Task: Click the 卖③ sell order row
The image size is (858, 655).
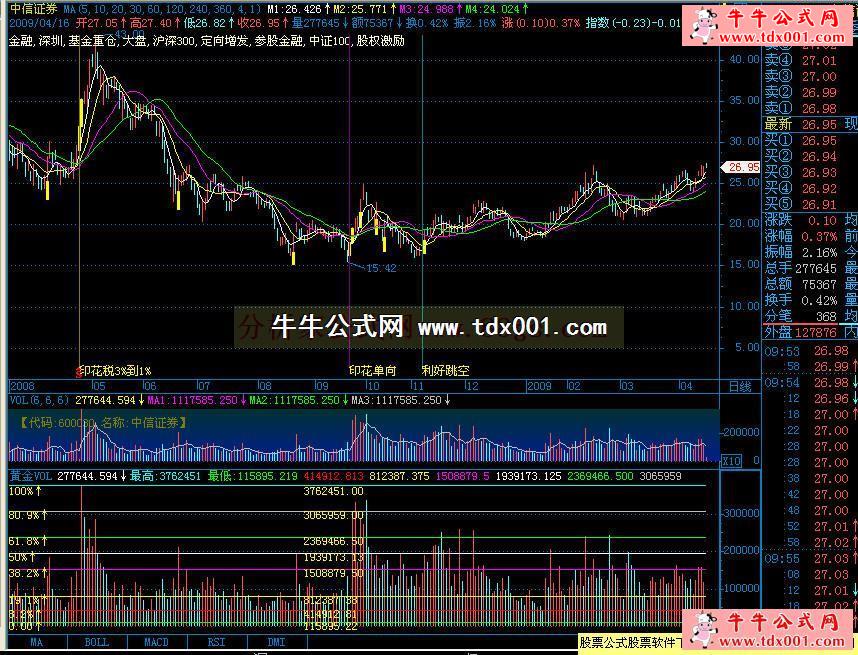Action: tap(801, 76)
